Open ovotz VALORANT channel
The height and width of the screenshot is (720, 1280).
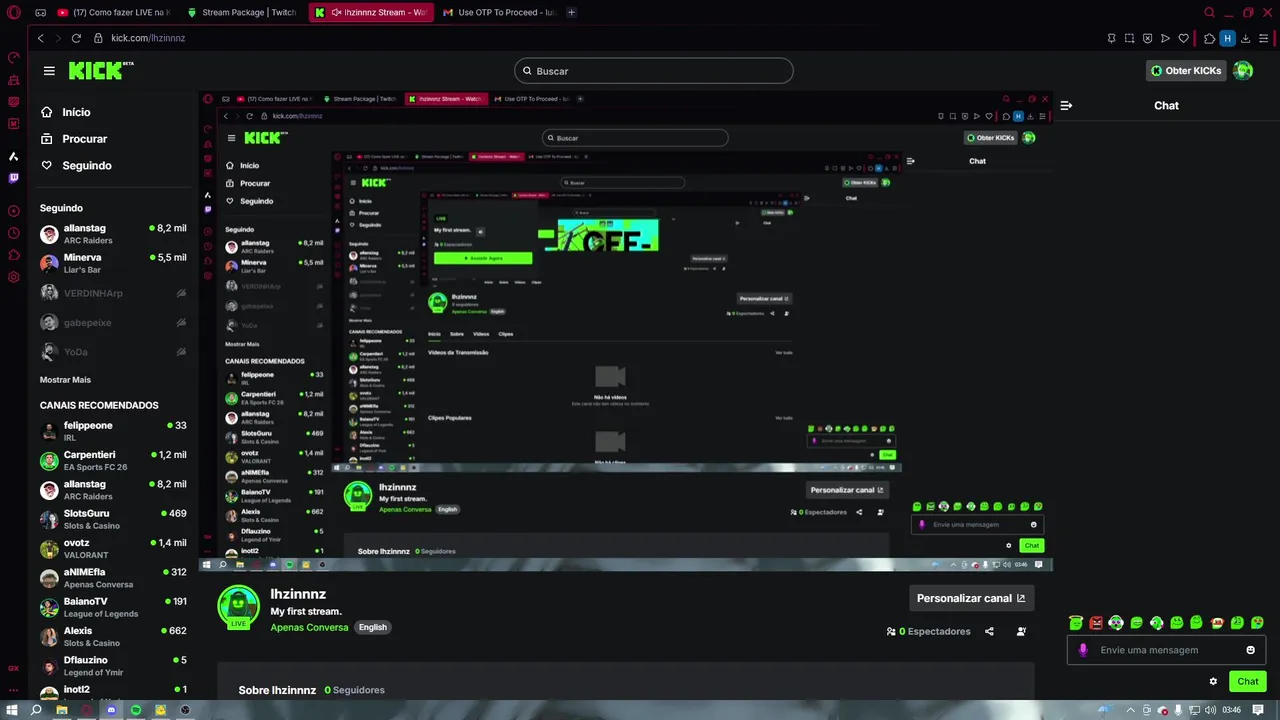click(x=113, y=548)
